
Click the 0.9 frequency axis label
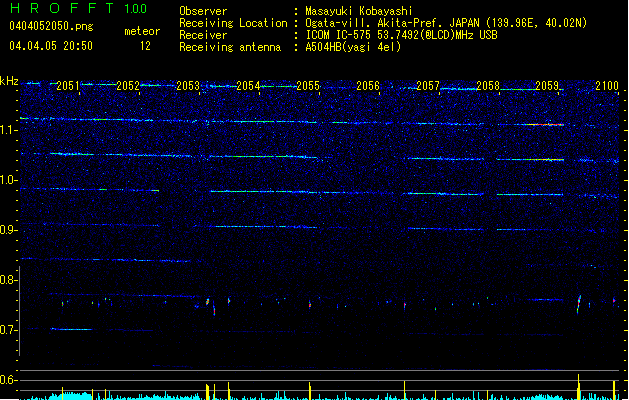pos(8,230)
